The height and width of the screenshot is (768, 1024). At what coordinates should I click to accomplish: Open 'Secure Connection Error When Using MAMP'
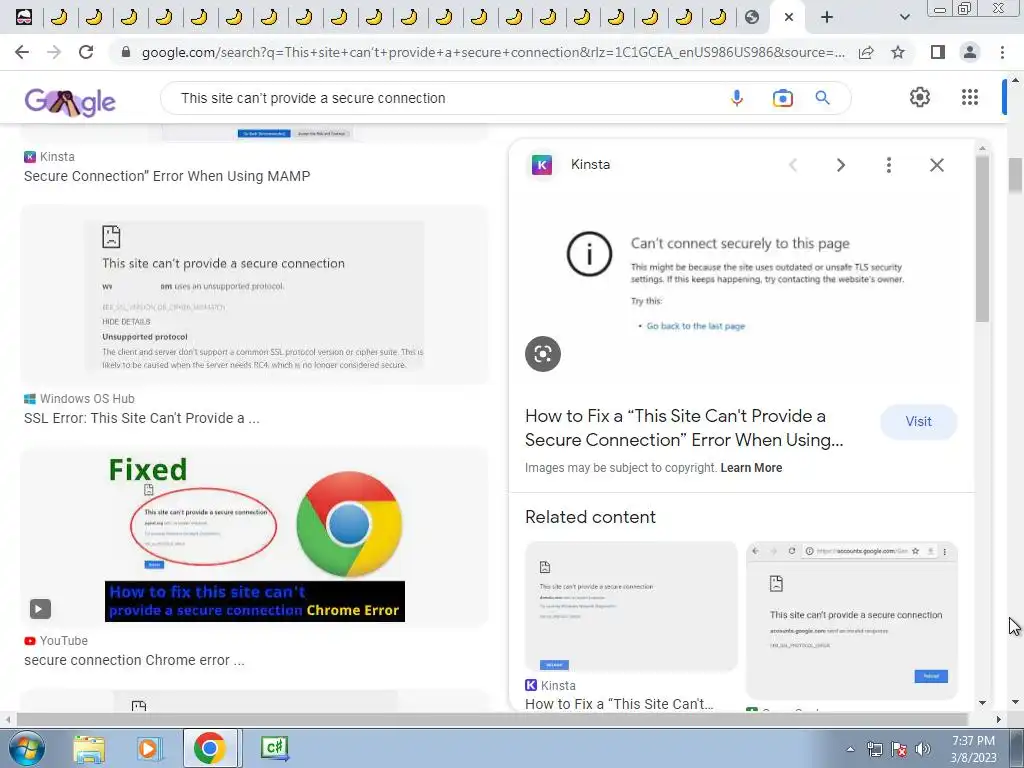coord(167,176)
